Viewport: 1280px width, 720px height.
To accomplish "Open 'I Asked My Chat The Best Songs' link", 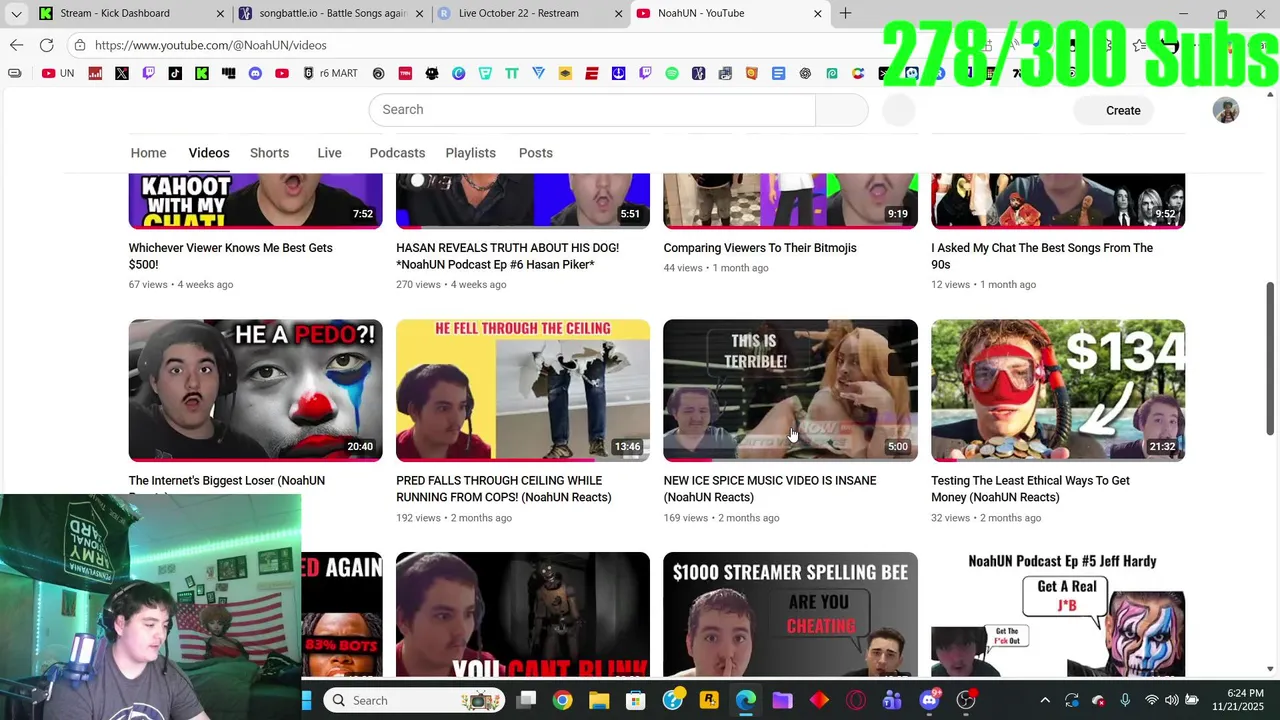I will click(x=1042, y=256).
